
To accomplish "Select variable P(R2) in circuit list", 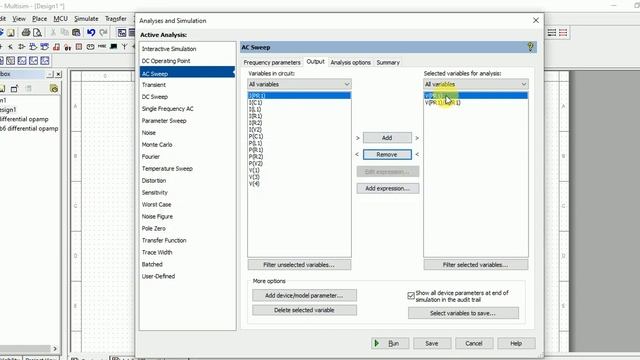I will 256,157.
